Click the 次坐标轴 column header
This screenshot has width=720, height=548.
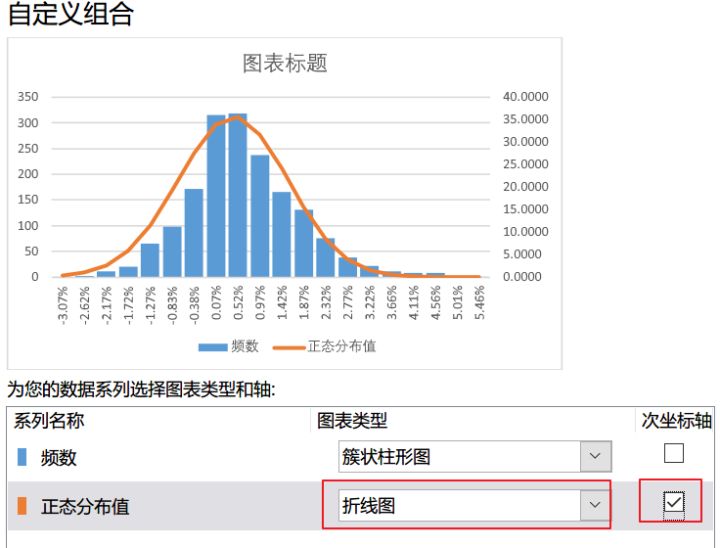pos(676,421)
